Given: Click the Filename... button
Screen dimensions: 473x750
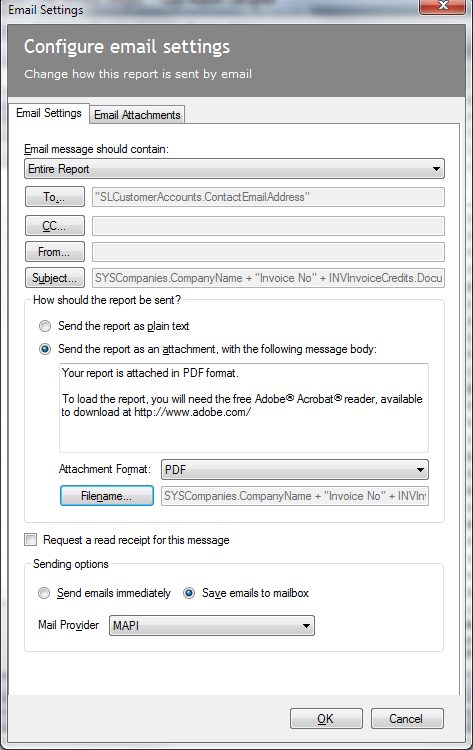Looking at the screenshot, I should click(107, 496).
